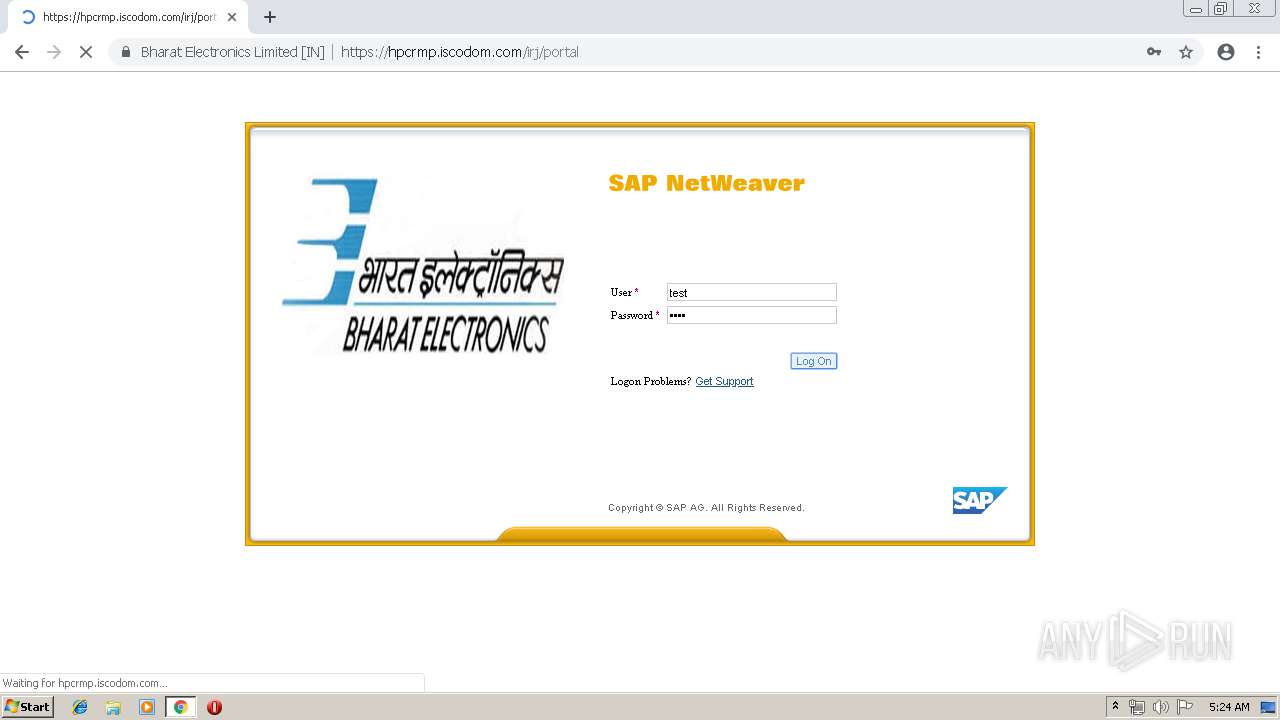Open the Chrome three-dot menu
Screen dimensions: 1280x720
pyautogui.click(x=1259, y=52)
